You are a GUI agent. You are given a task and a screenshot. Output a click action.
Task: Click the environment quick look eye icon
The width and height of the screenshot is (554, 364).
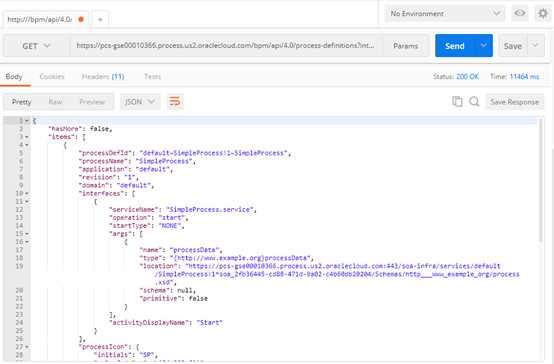pyautogui.click(x=520, y=13)
